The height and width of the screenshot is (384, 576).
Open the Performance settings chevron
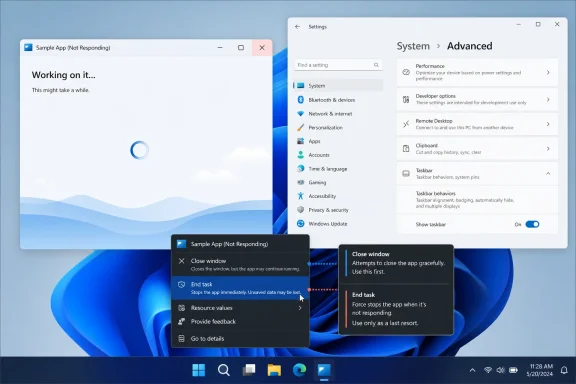(548, 72)
